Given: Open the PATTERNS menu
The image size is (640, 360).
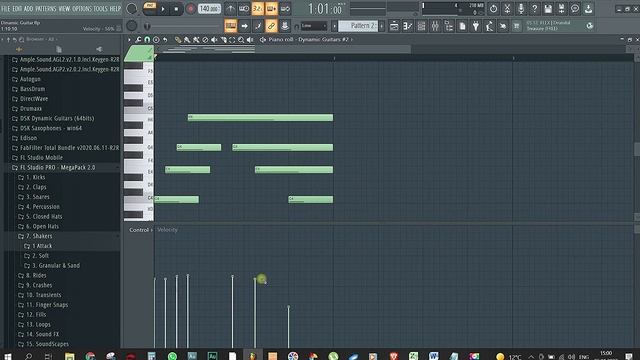Looking at the screenshot, I should [46, 9].
